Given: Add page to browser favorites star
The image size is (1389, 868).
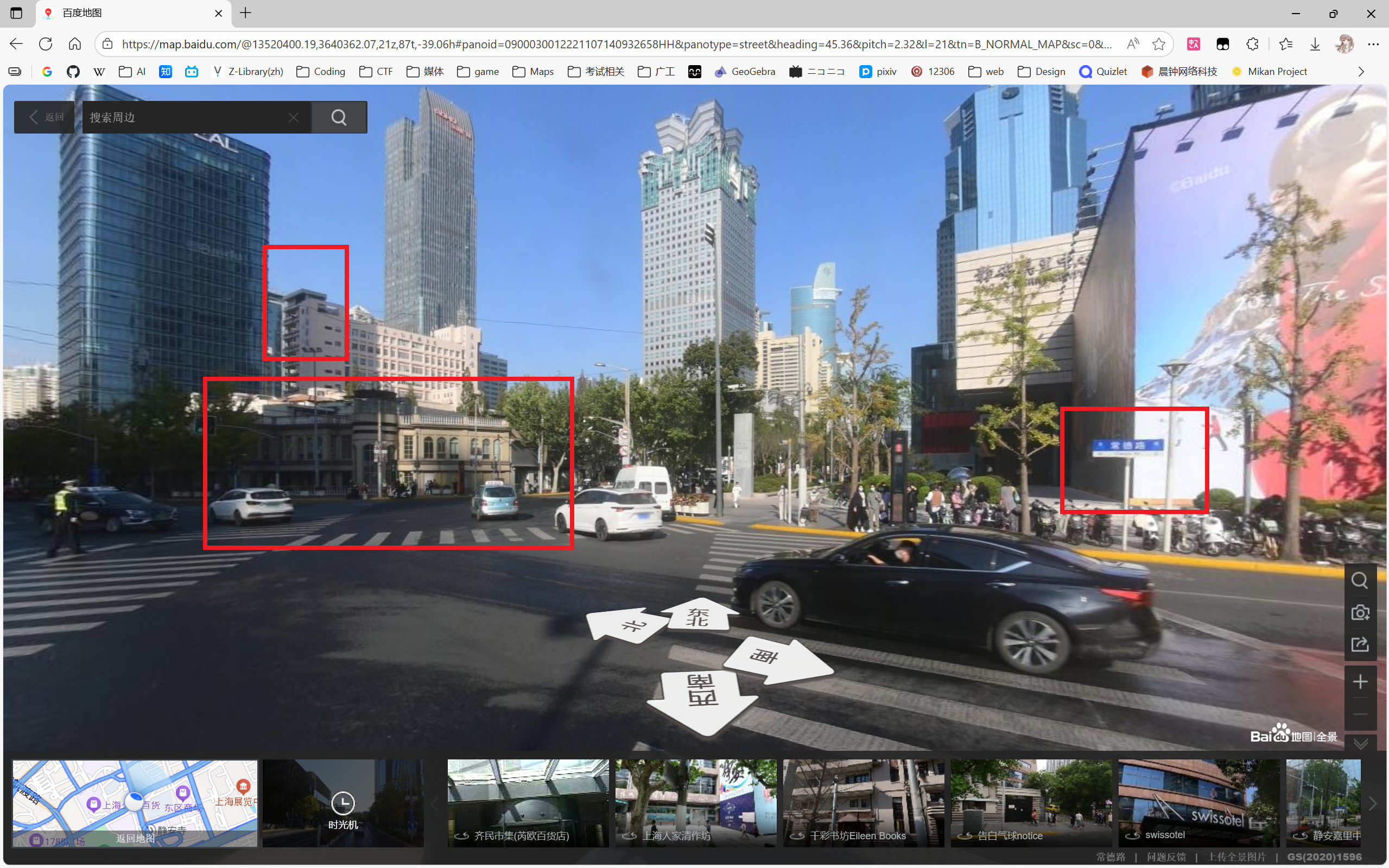Looking at the screenshot, I should 1158,44.
